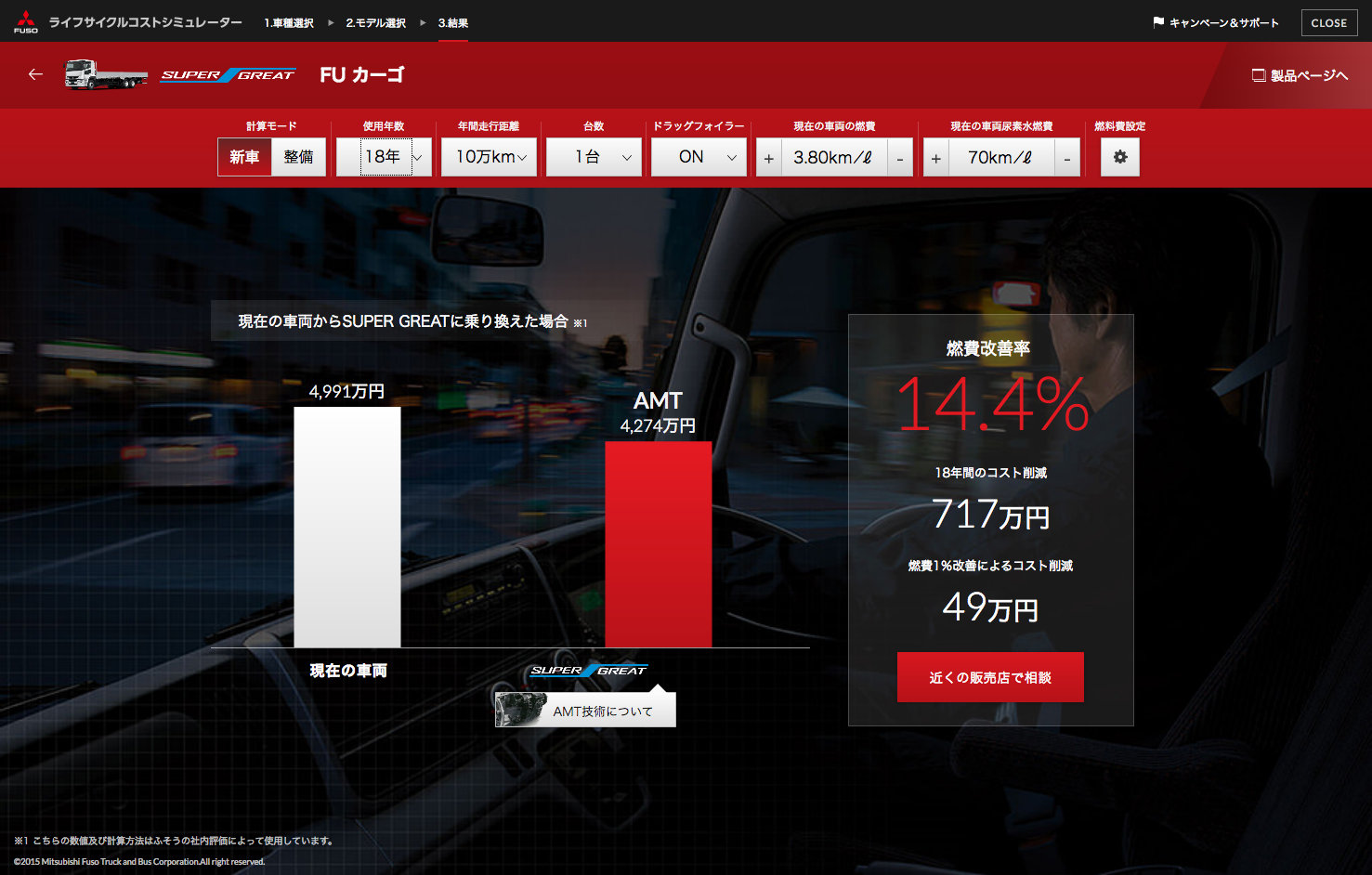
Task: Click the FU カーゴ model name
Action: pos(362,75)
